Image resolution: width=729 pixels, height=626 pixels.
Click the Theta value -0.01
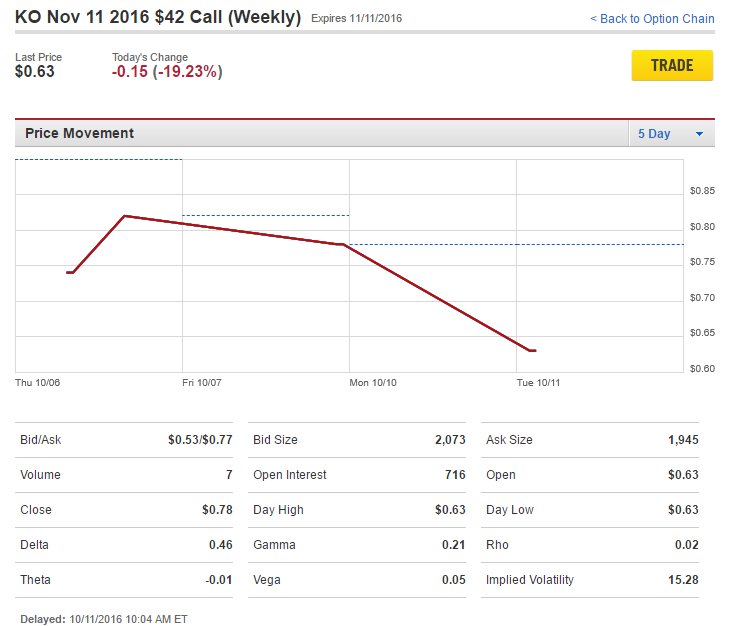[219, 580]
